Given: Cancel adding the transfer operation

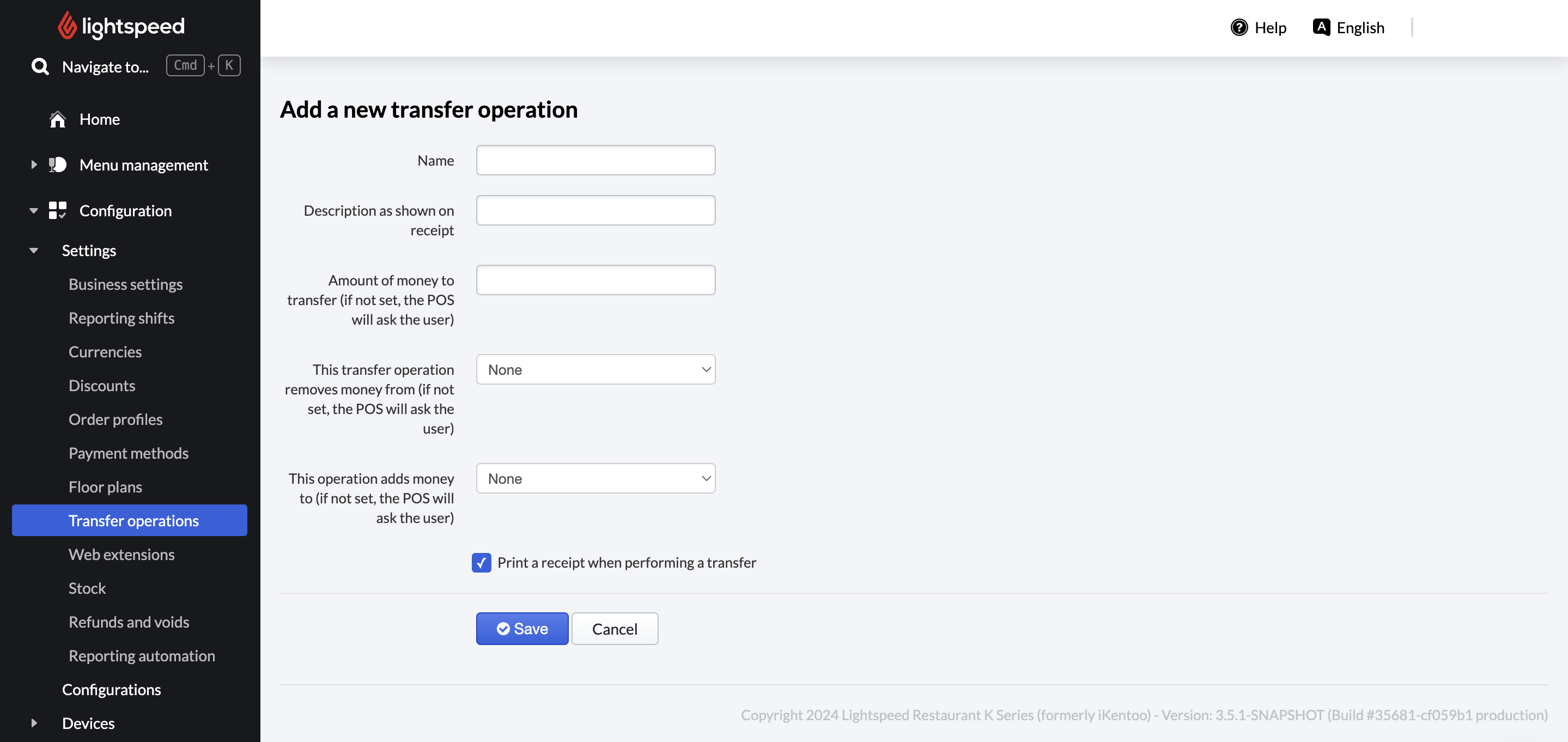Looking at the screenshot, I should (615, 629).
